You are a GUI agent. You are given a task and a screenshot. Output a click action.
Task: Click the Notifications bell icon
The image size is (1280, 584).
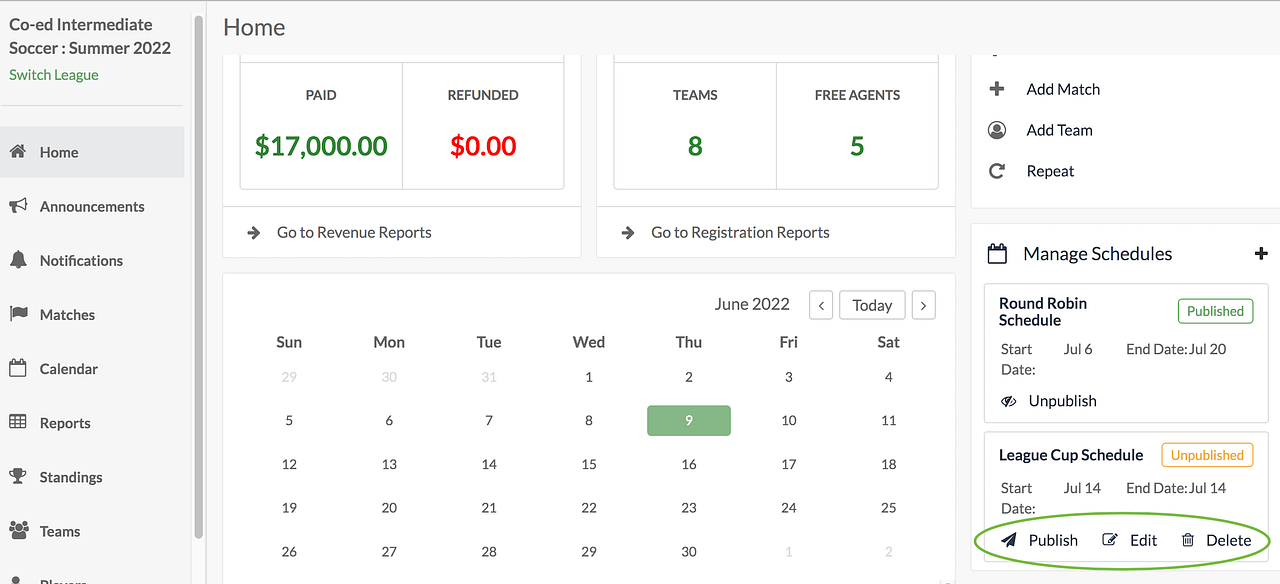pos(18,260)
